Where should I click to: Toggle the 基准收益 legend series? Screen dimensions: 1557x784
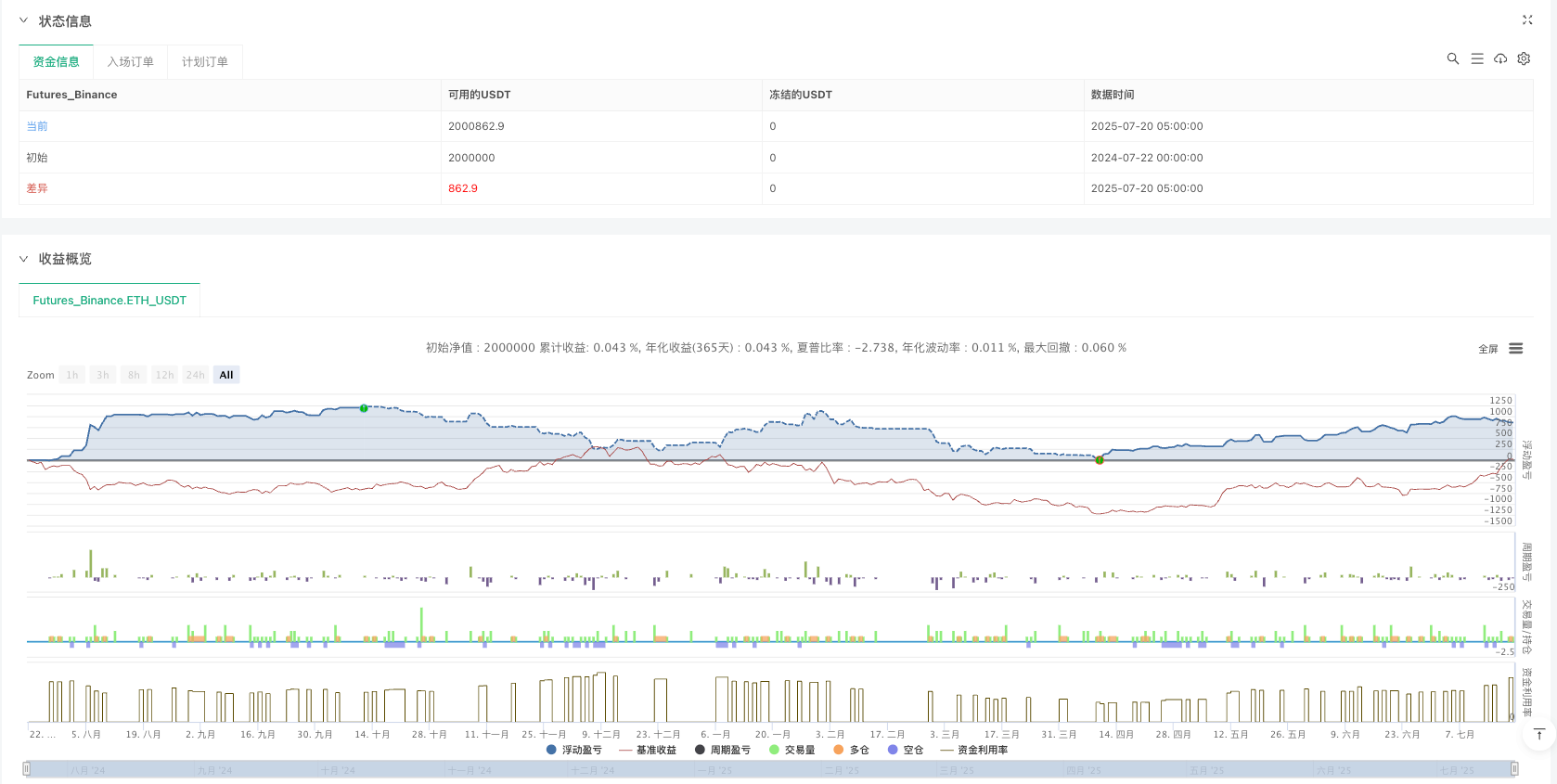[648, 750]
